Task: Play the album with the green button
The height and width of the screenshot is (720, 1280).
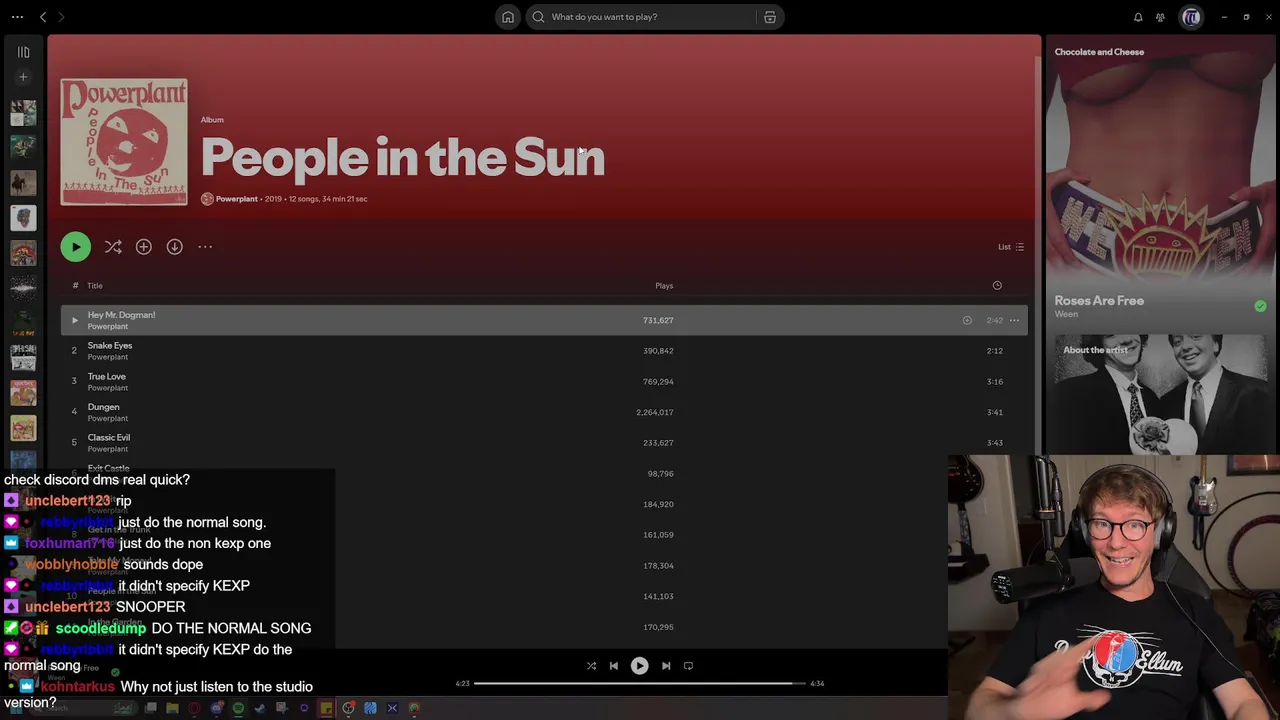Action: [75, 247]
